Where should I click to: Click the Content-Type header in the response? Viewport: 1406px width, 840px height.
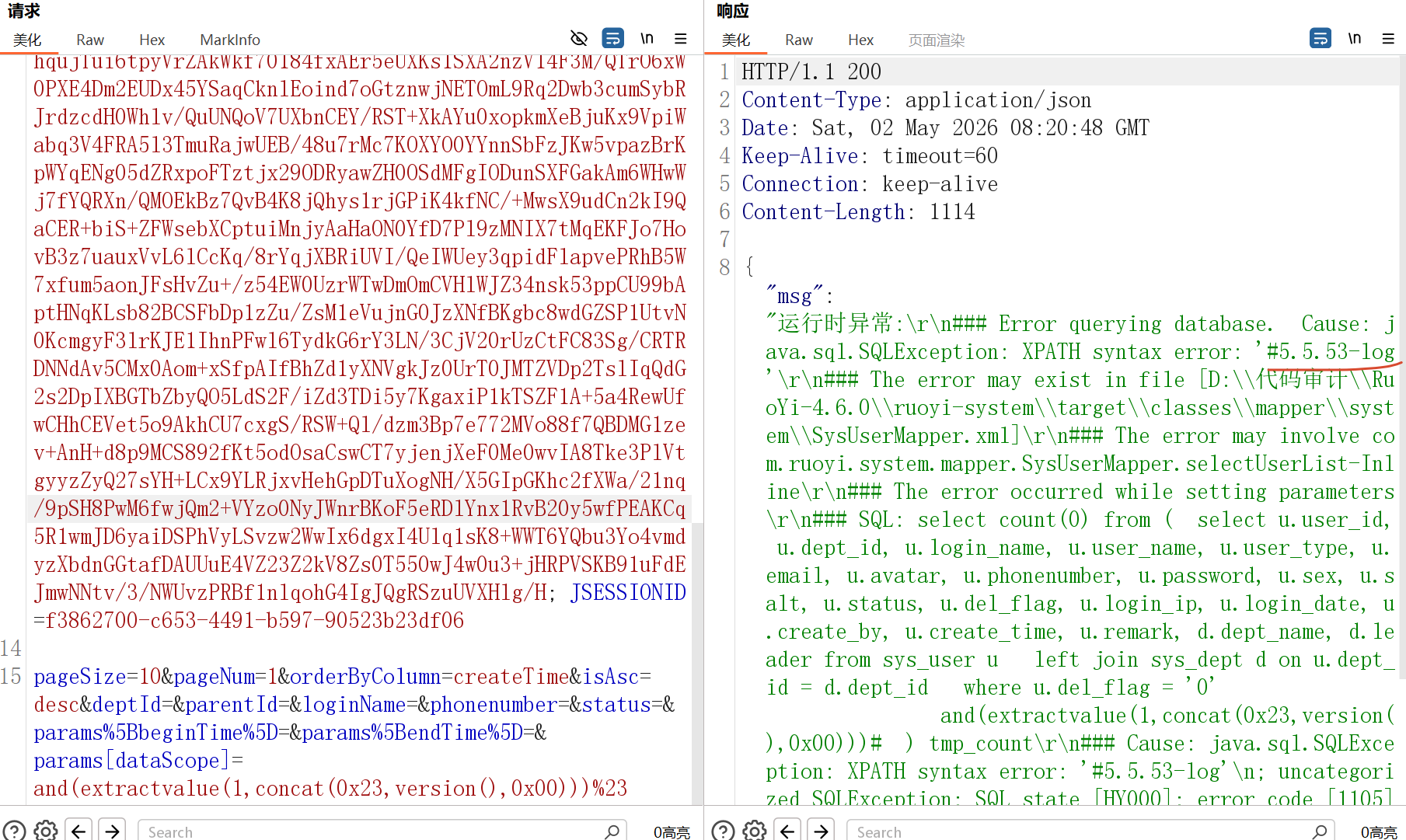(811, 100)
